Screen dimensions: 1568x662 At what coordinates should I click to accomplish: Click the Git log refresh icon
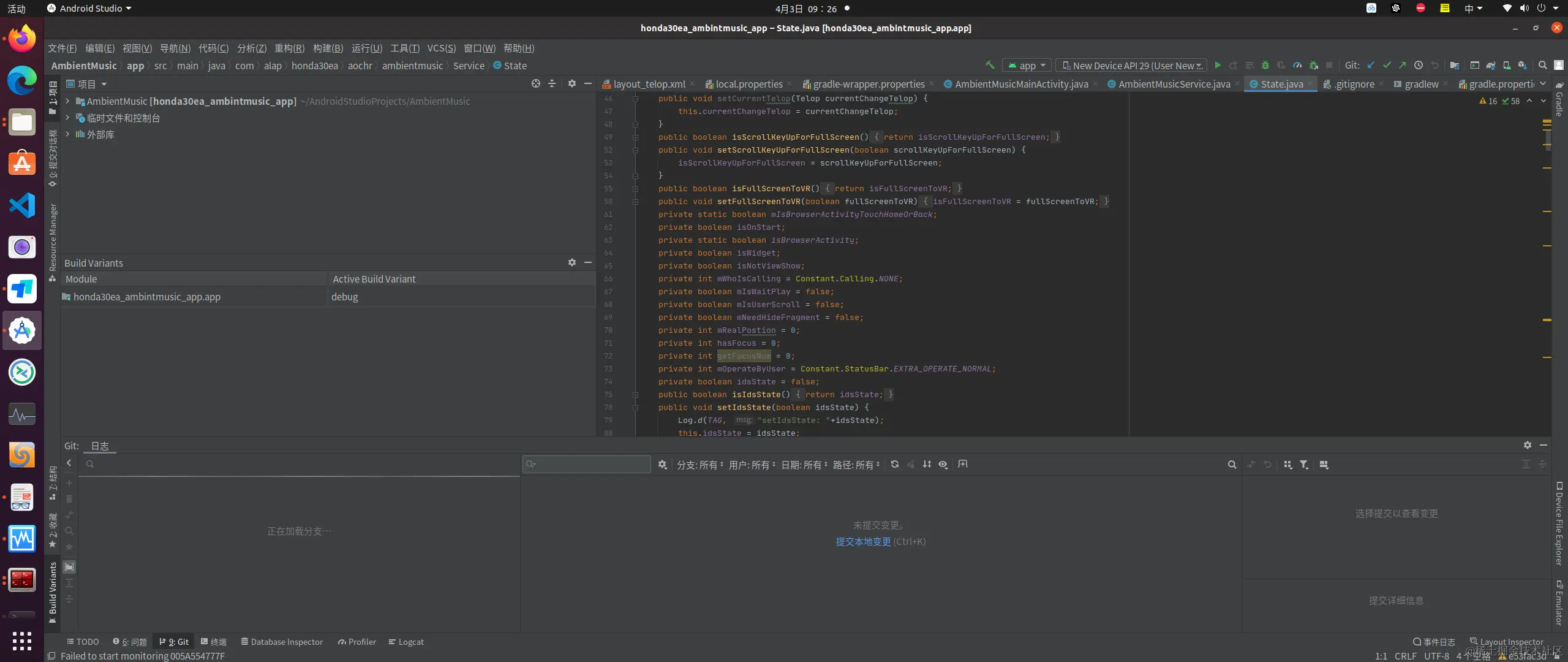click(x=895, y=465)
